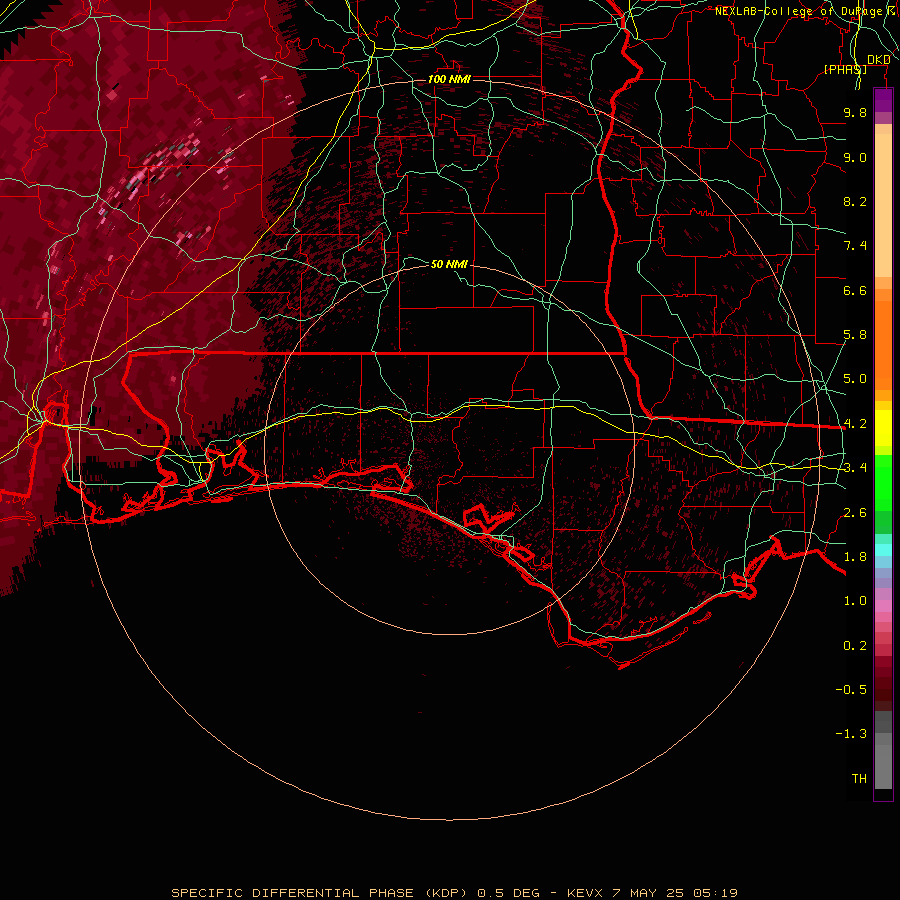Click the DKD product label
The image size is (900, 900).
click(878, 60)
